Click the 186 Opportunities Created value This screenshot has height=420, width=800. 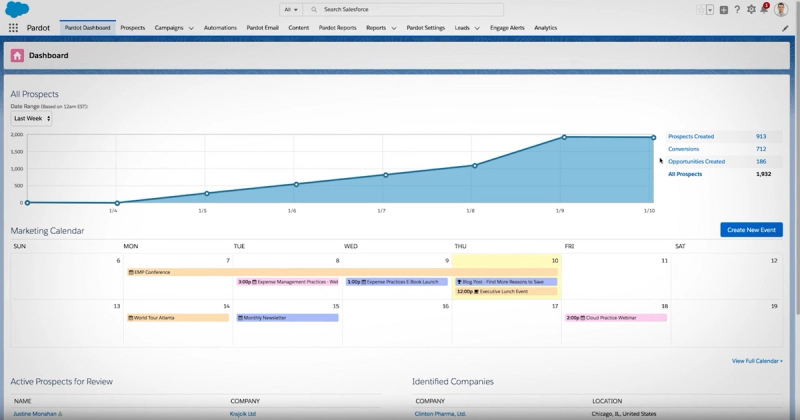point(761,162)
